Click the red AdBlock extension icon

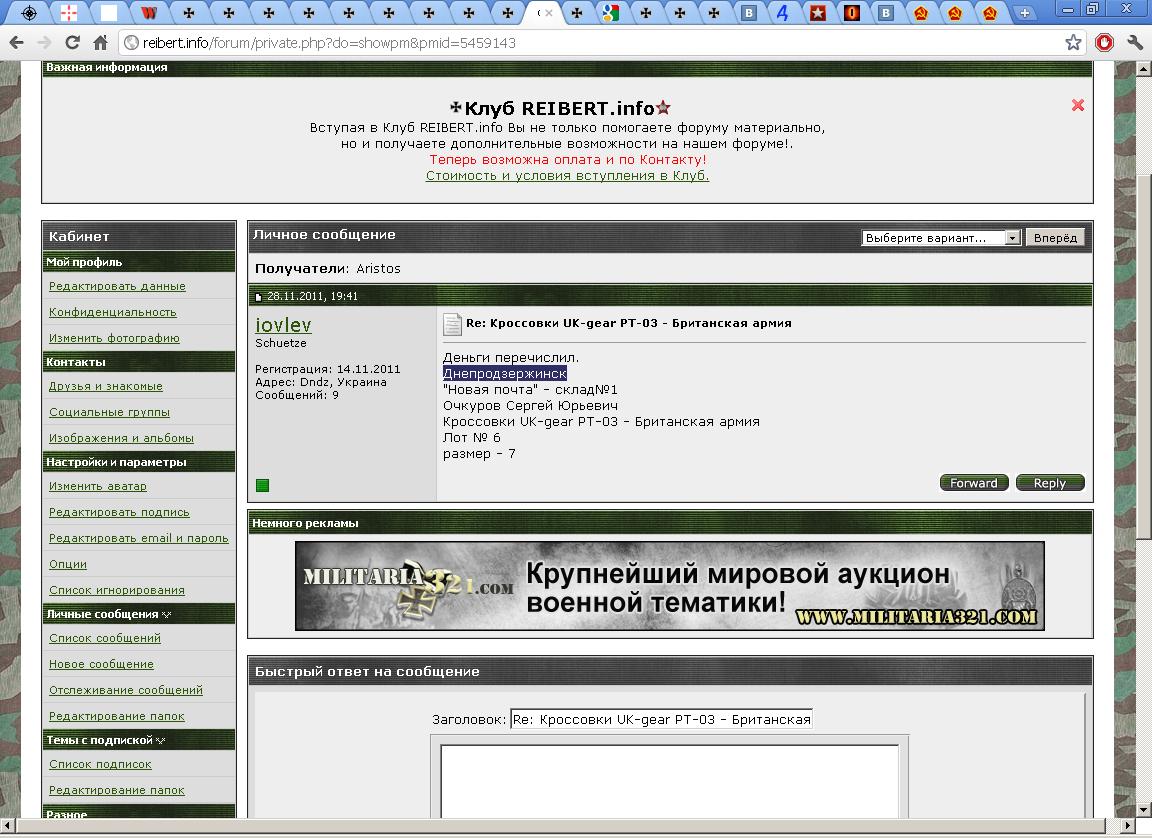point(1103,43)
